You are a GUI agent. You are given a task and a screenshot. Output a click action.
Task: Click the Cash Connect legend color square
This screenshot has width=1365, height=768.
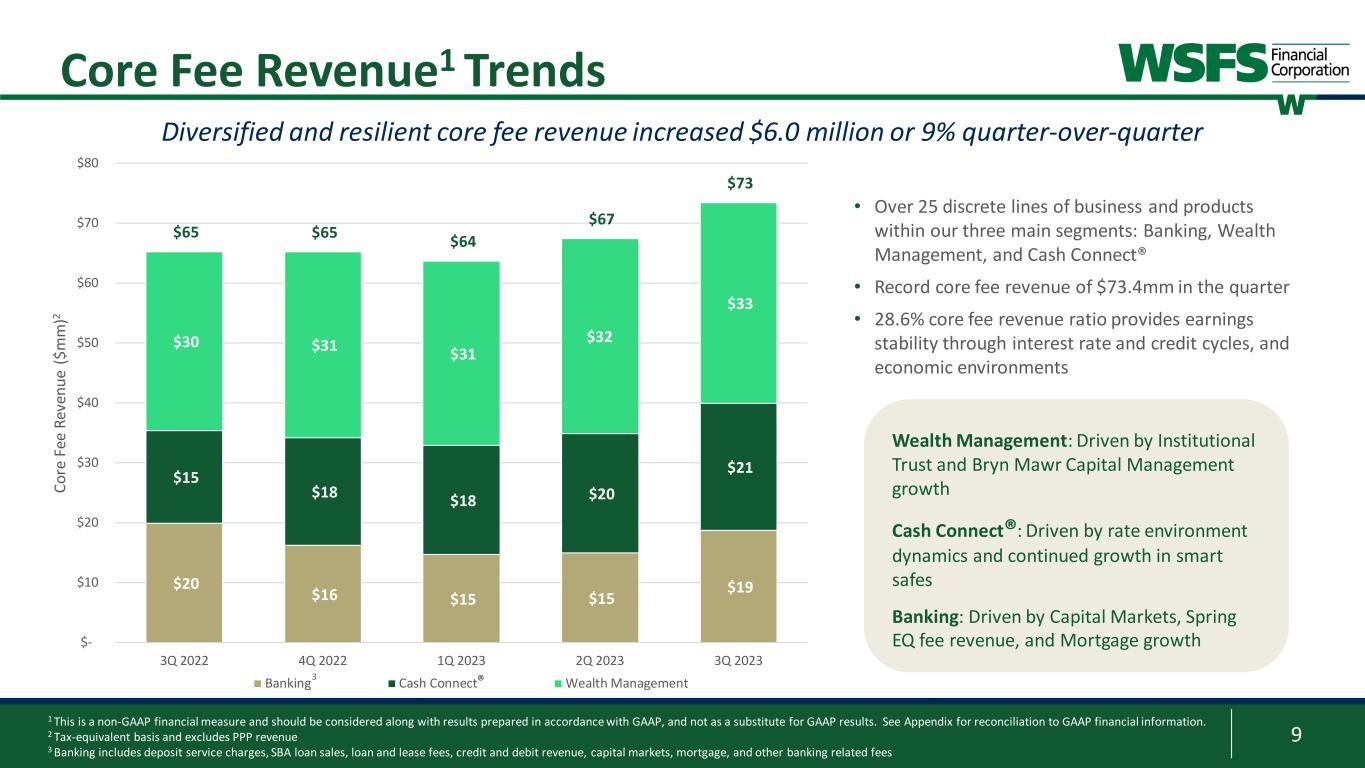pyautogui.click(x=389, y=683)
